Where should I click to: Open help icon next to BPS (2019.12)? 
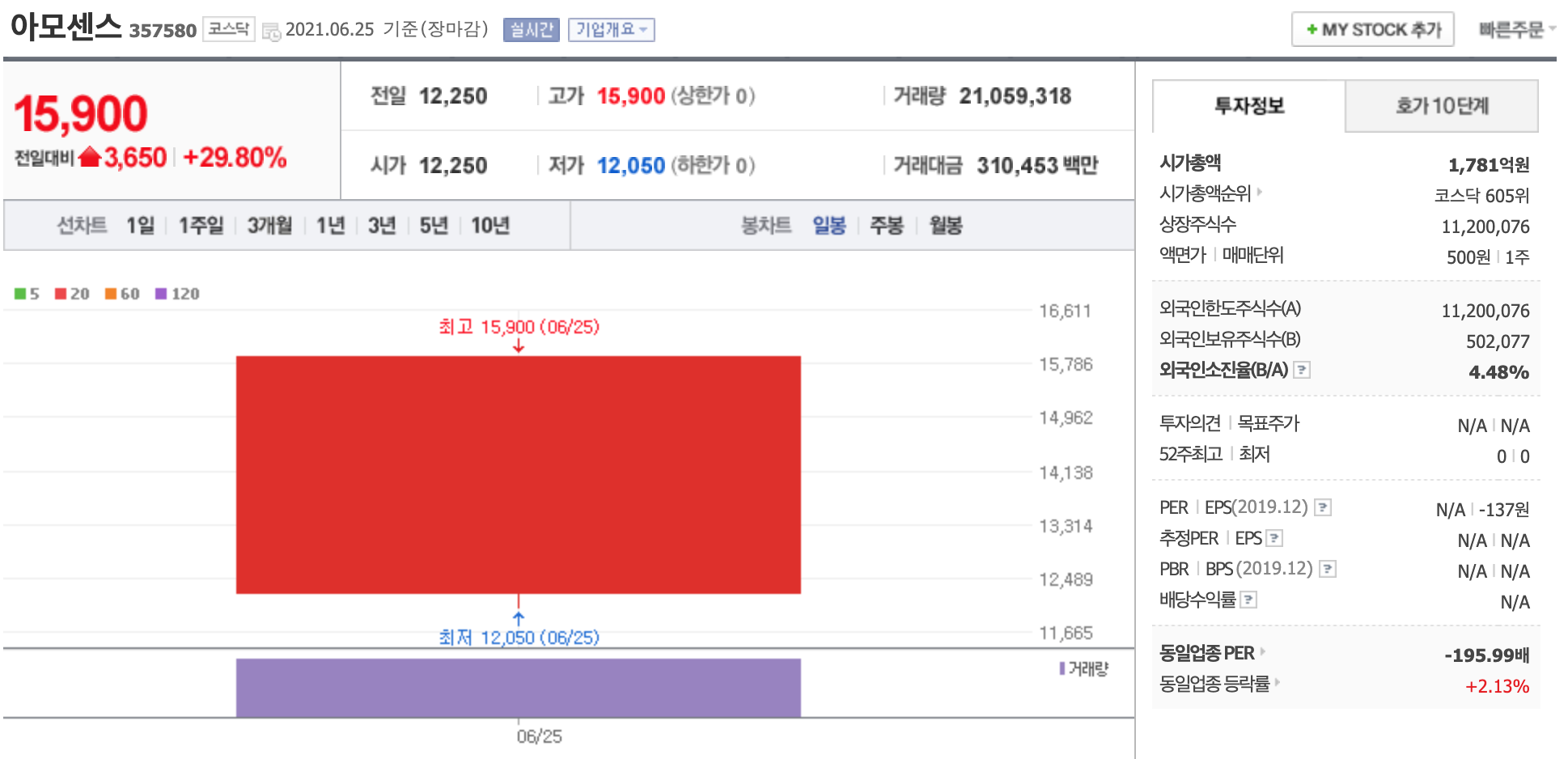click(1328, 569)
